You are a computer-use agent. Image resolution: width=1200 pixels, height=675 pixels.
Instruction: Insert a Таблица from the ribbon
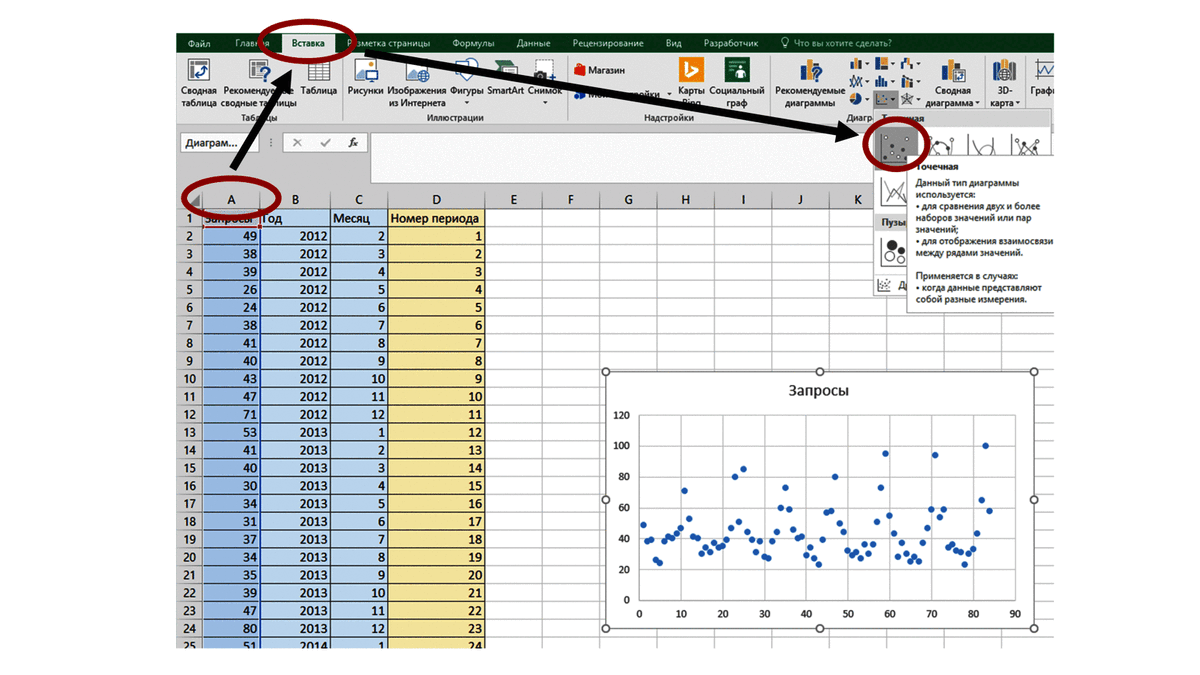pyautogui.click(x=318, y=78)
